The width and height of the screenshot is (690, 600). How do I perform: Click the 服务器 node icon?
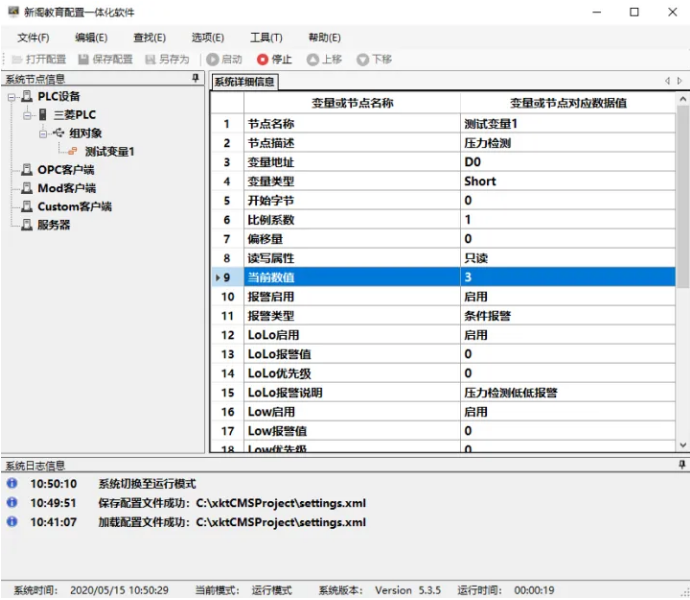click(27, 225)
